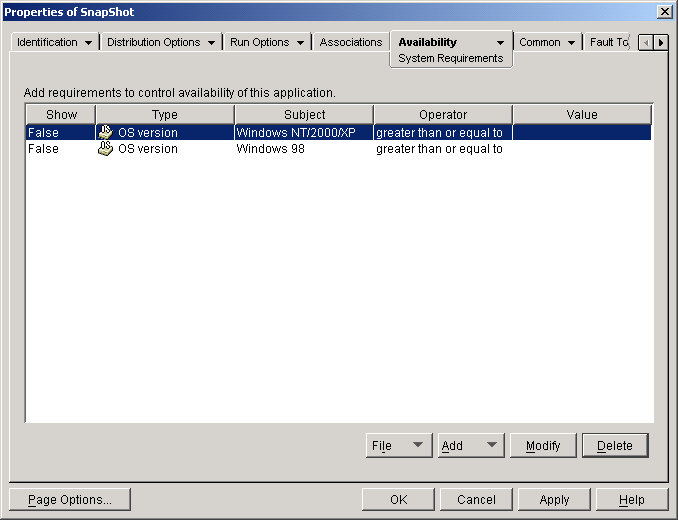Click the Apply button
This screenshot has width=678, height=520.
coord(554,499)
